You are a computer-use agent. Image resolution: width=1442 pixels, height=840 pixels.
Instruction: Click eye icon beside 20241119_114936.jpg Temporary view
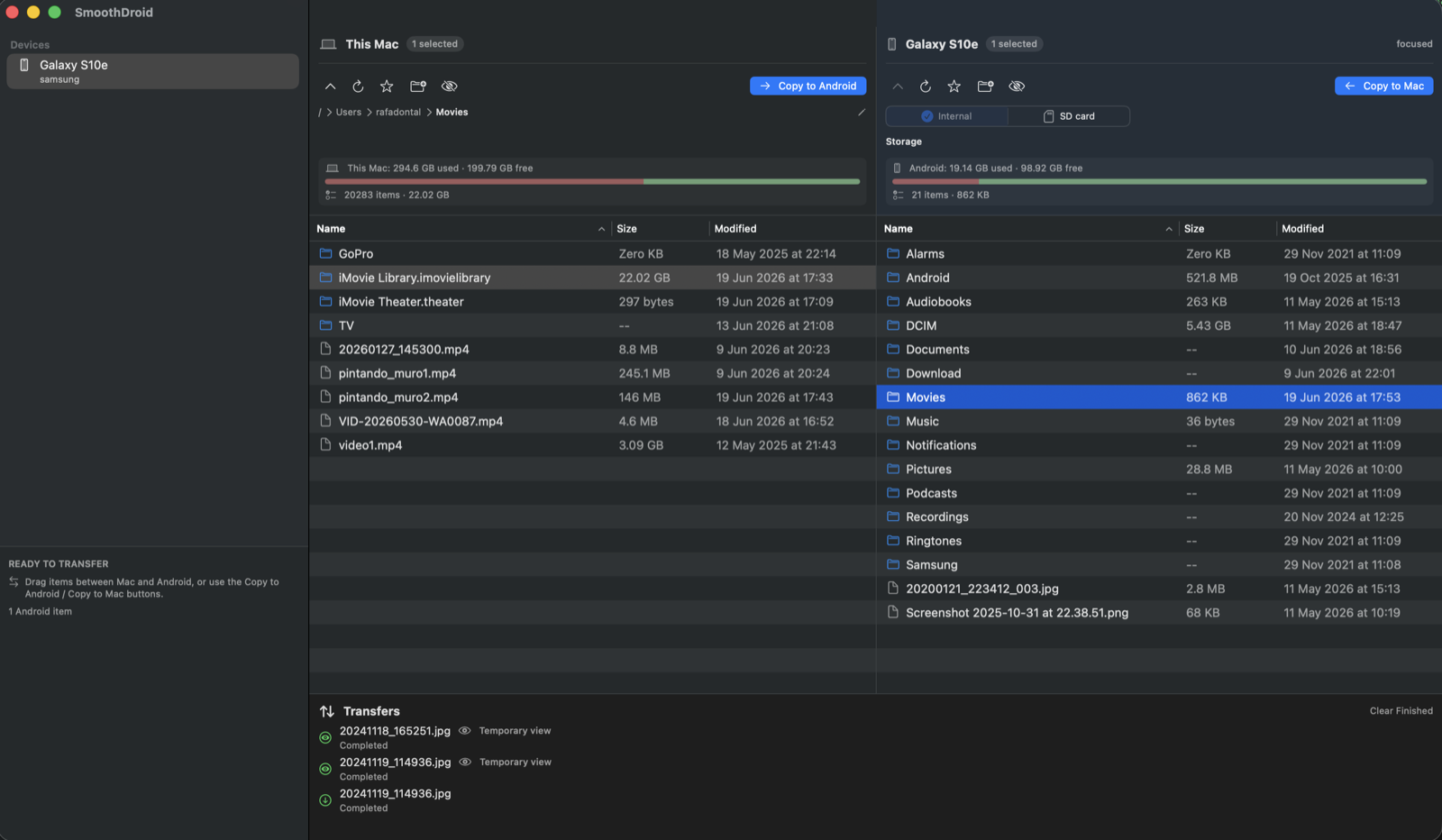[465, 762]
